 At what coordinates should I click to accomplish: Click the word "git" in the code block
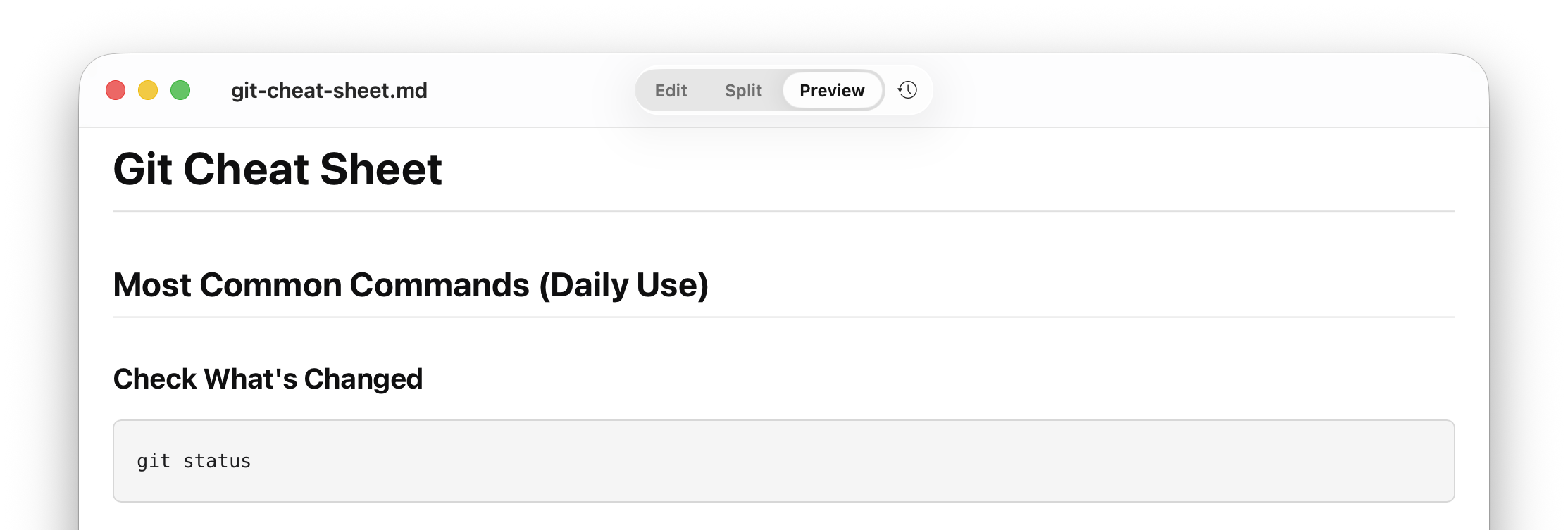tap(154, 461)
